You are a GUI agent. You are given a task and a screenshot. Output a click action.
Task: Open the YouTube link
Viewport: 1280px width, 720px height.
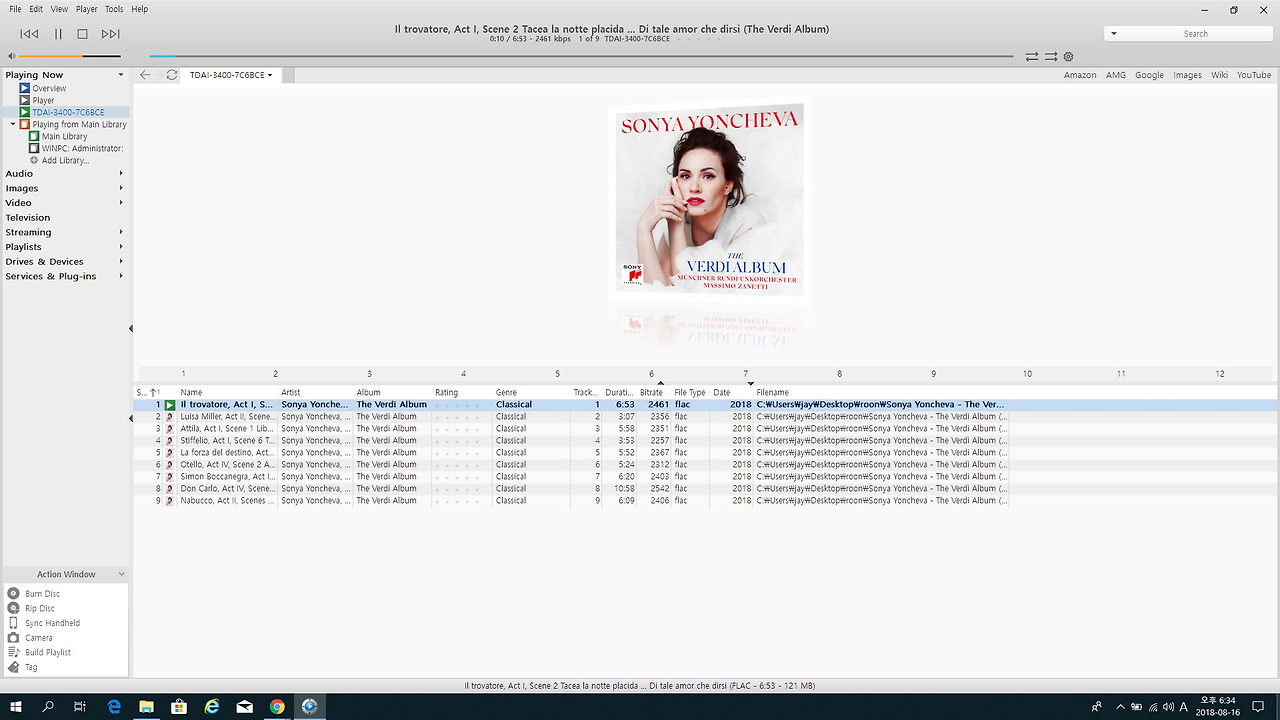click(x=1254, y=75)
